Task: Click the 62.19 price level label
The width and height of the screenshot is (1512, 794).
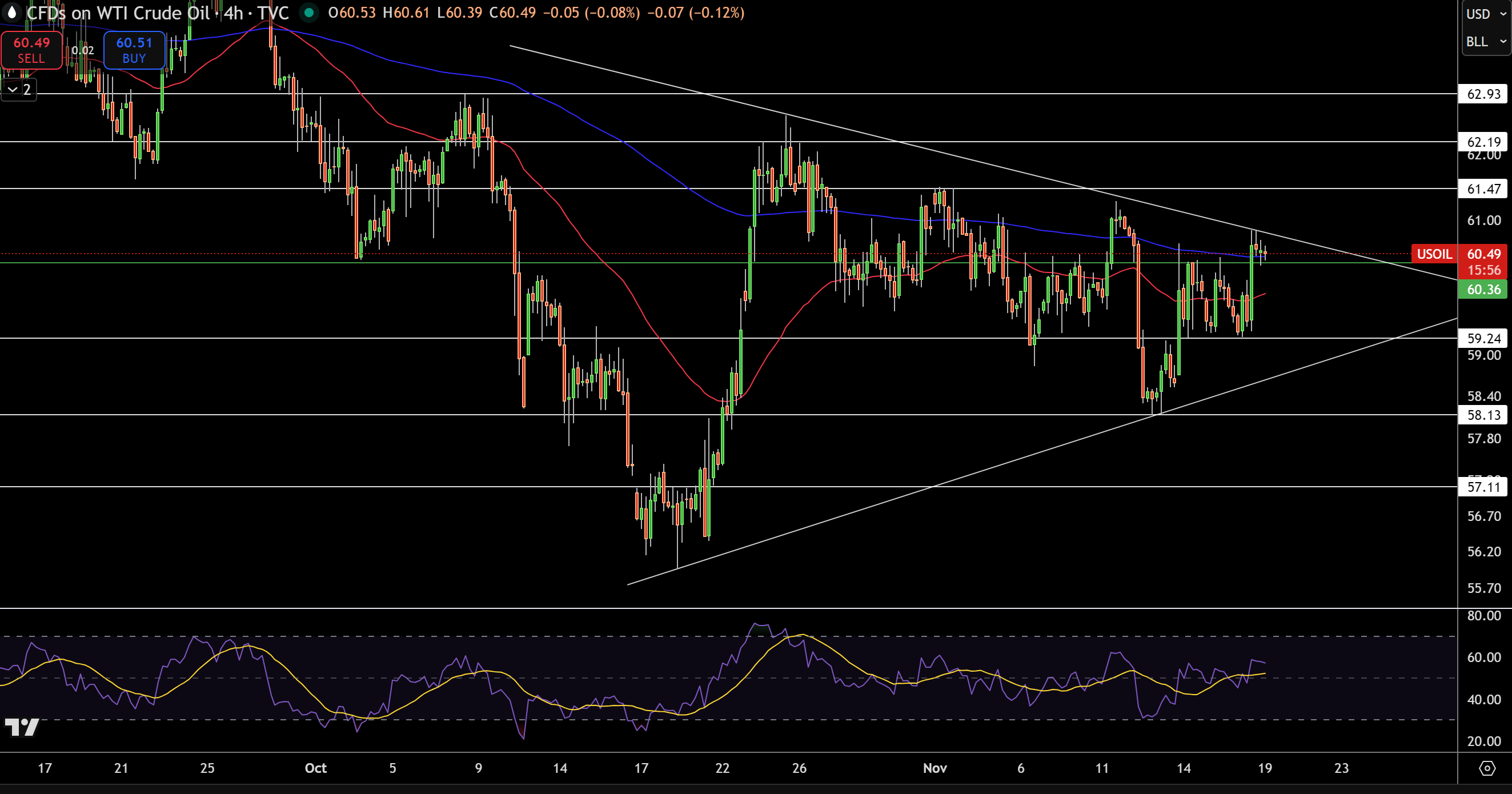Action: click(1483, 142)
